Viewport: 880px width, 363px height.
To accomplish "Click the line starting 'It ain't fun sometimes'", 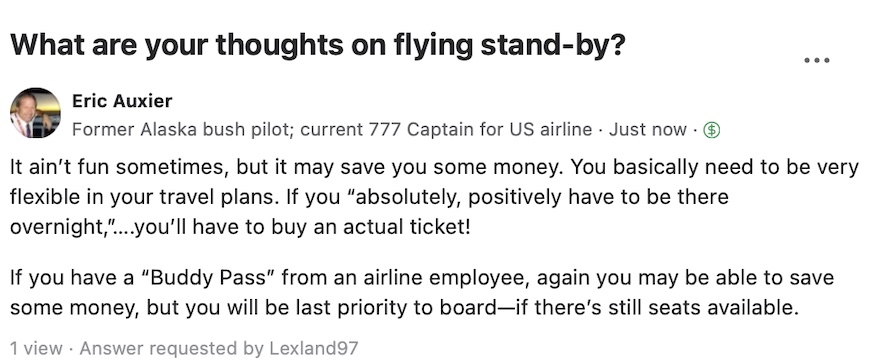I will coord(434,167).
